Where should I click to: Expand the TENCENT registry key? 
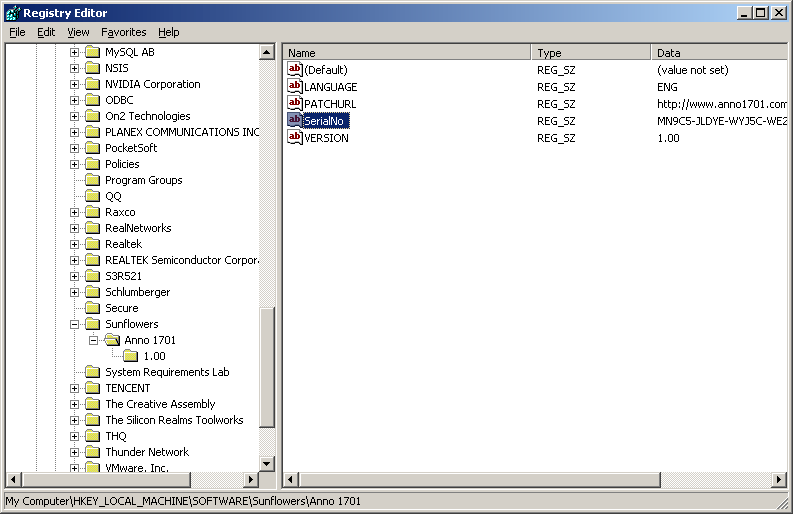click(x=75, y=388)
